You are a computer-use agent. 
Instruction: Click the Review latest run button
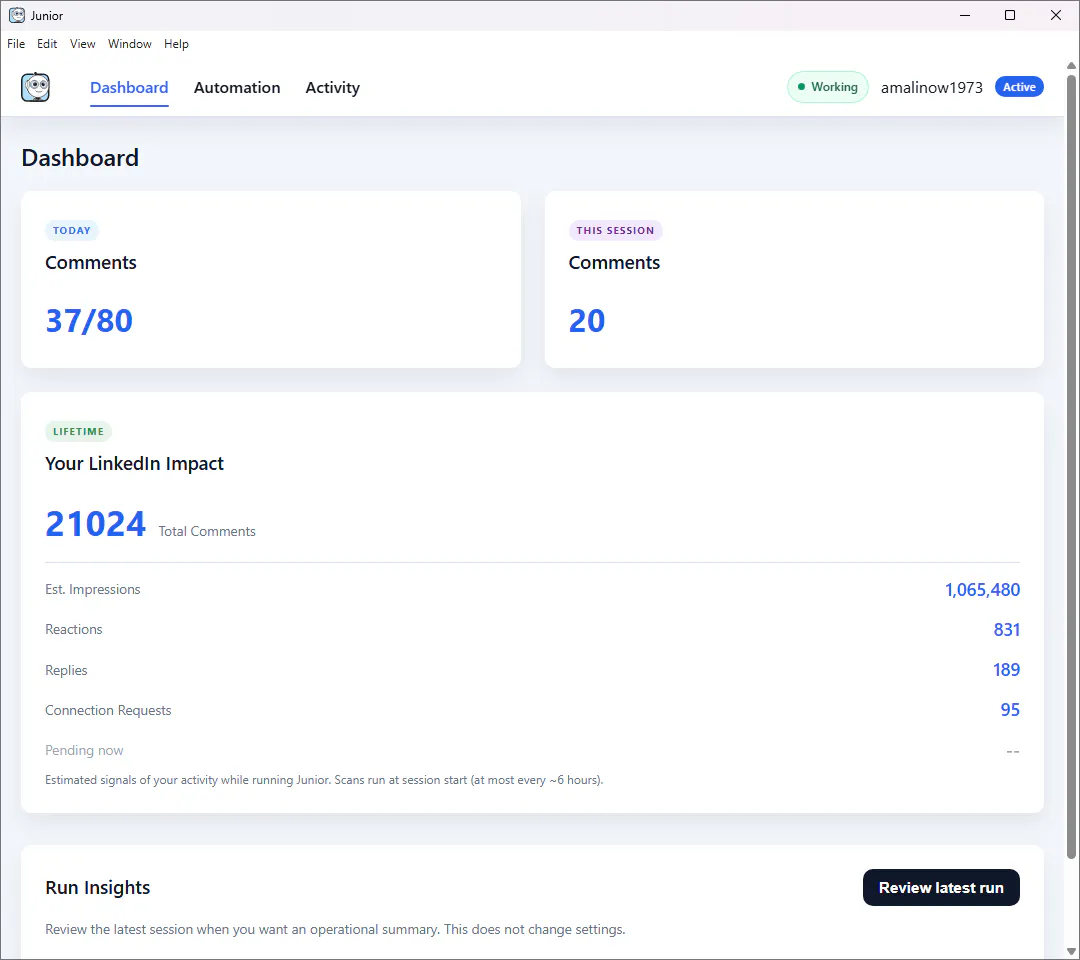point(941,887)
